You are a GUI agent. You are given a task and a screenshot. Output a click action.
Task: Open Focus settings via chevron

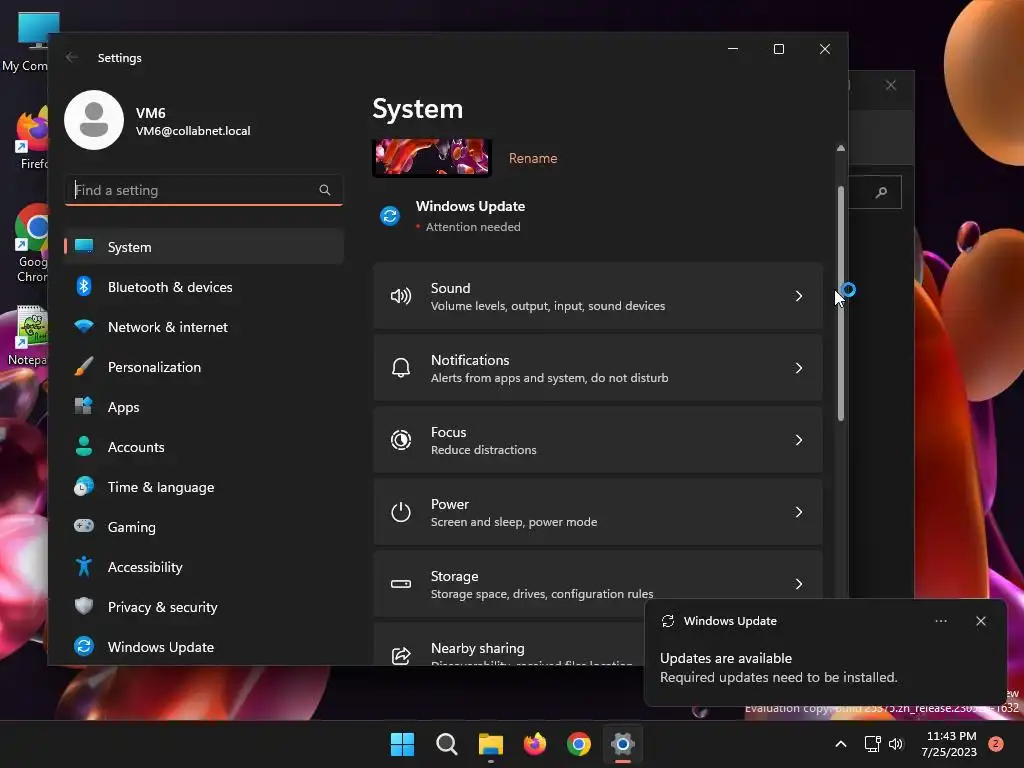coord(799,440)
